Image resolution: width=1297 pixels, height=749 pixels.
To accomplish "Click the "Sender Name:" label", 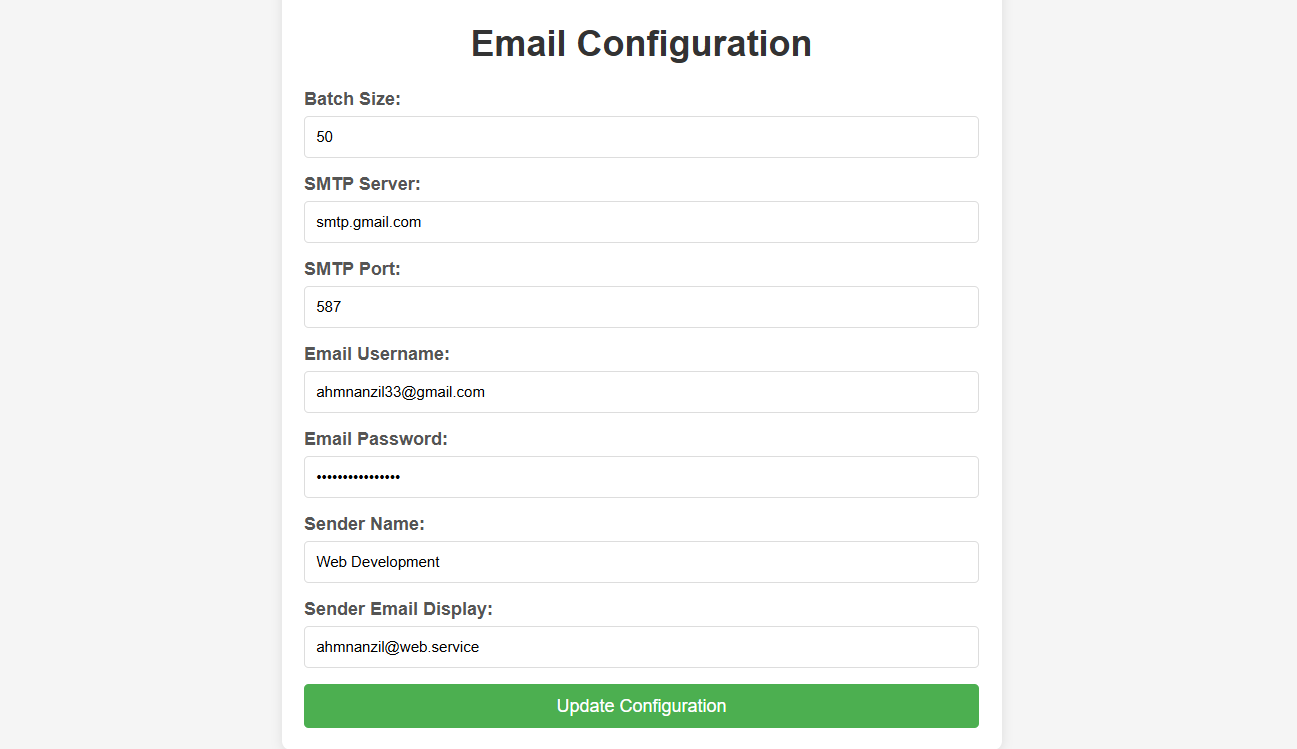I will coord(364,524).
